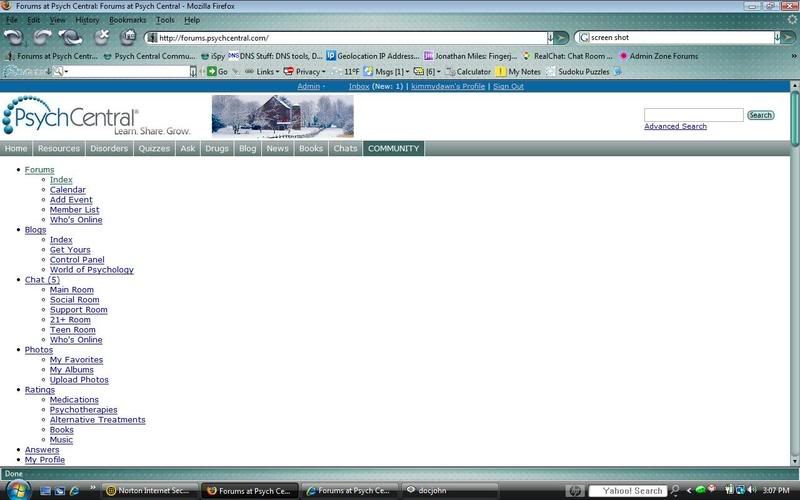This screenshot has width=800, height=500.
Task: Click the browser Back arrow button
Action: click(x=14, y=37)
